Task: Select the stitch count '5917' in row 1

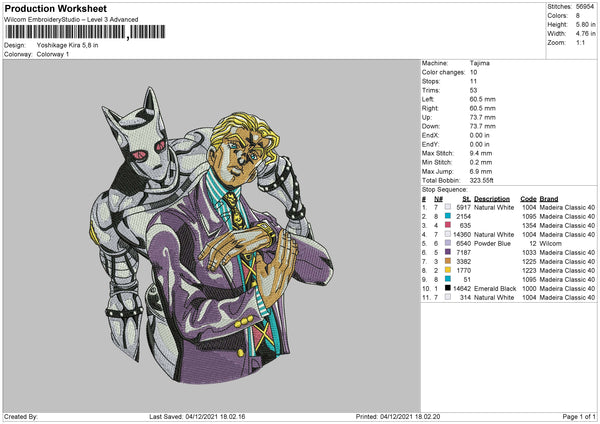Action: [463, 207]
